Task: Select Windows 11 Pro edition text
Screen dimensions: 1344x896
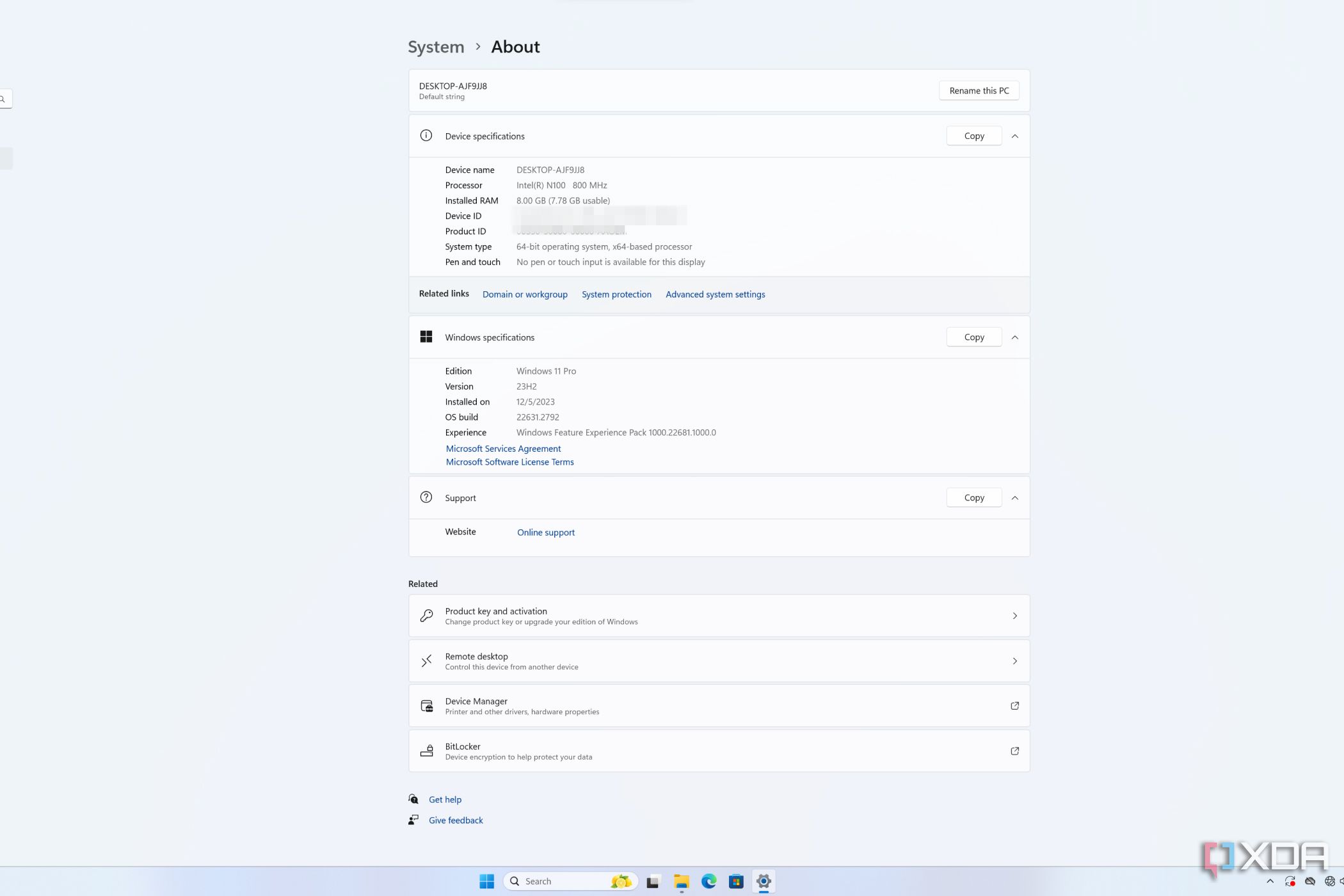Action: pyautogui.click(x=546, y=371)
